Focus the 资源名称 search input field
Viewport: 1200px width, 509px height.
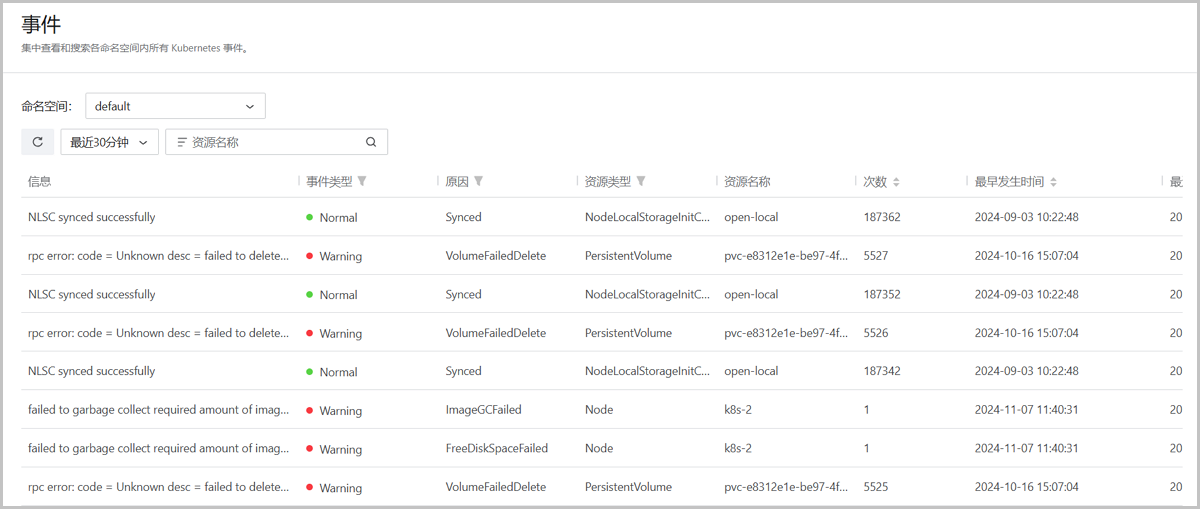(x=276, y=142)
